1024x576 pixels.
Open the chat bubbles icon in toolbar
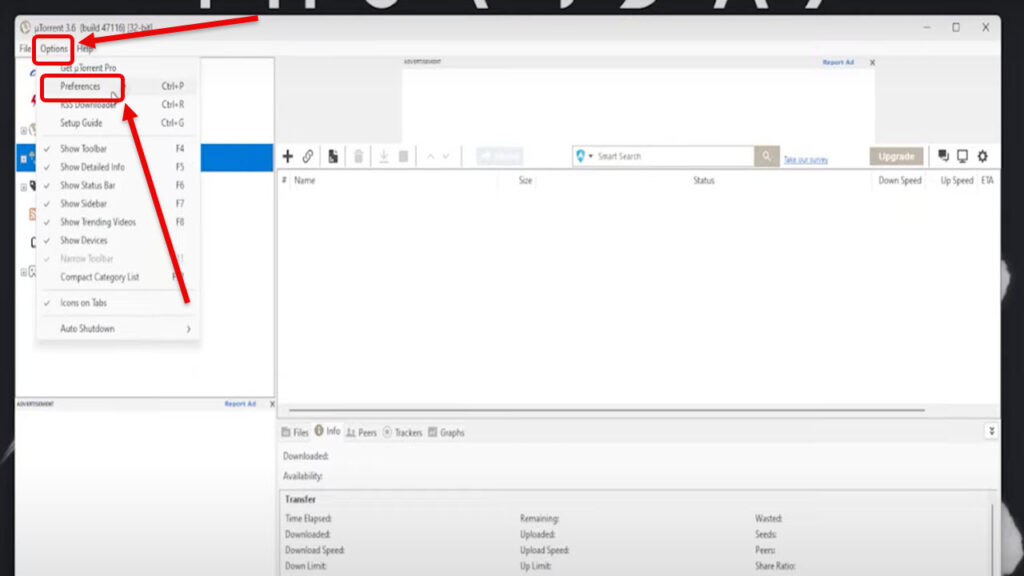click(x=943, y=155)
